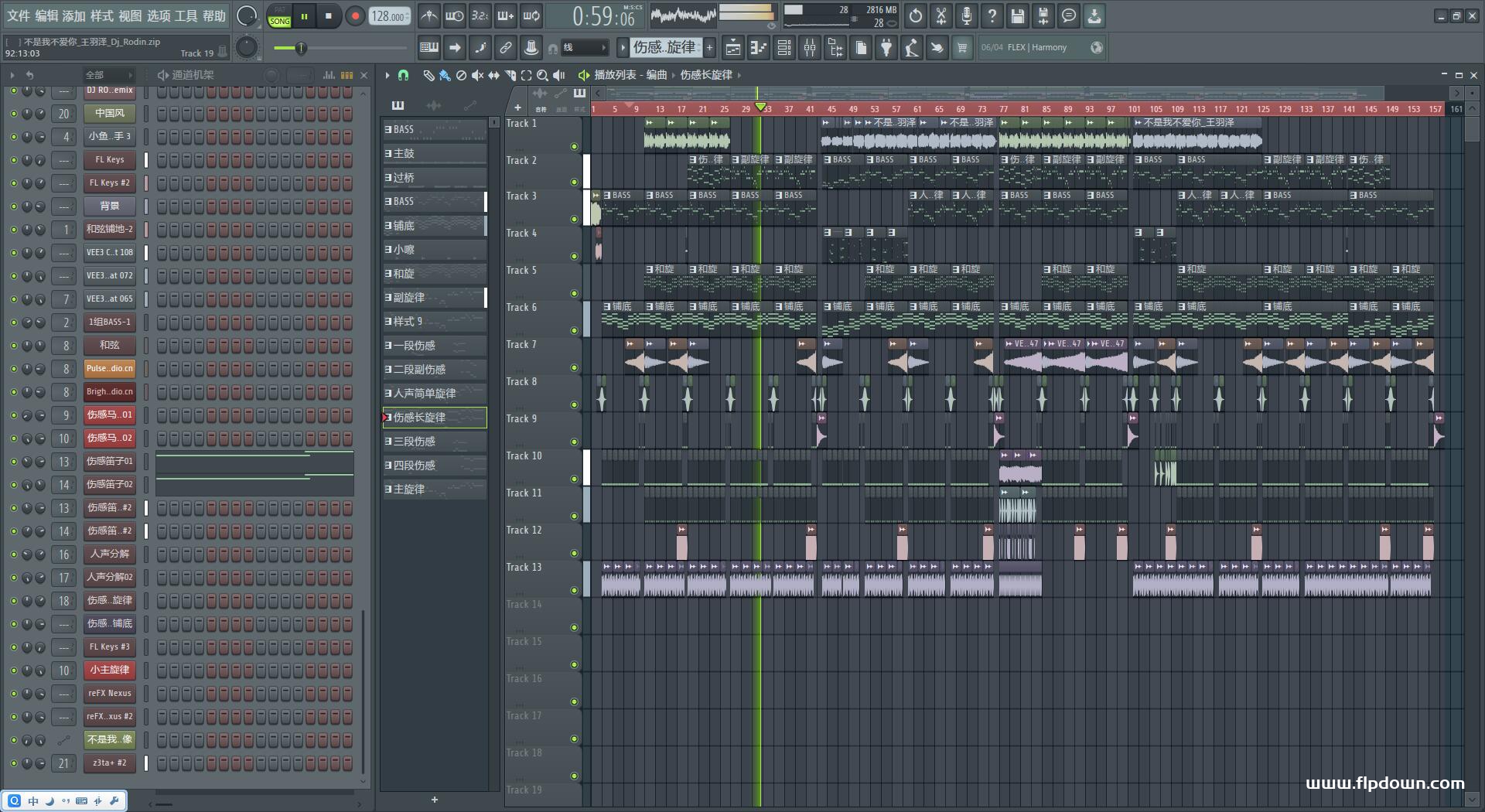Select the 中国风 channel button
The width and height of the screenshot is (1485, 812).
(109, 114)
